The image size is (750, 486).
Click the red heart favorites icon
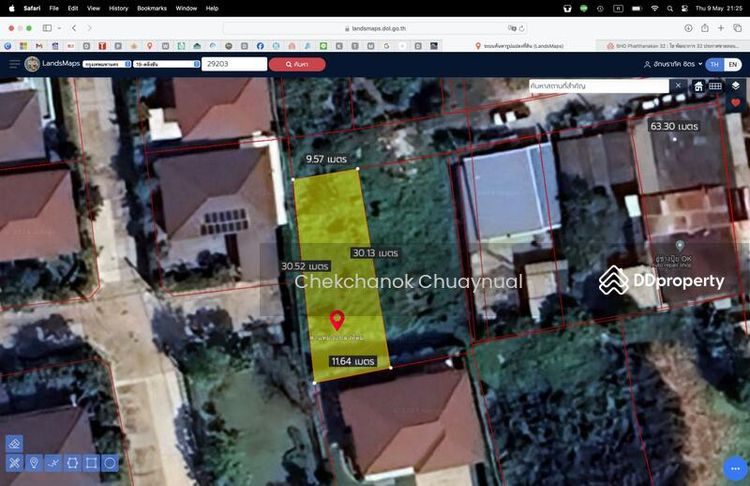point(735,103)
